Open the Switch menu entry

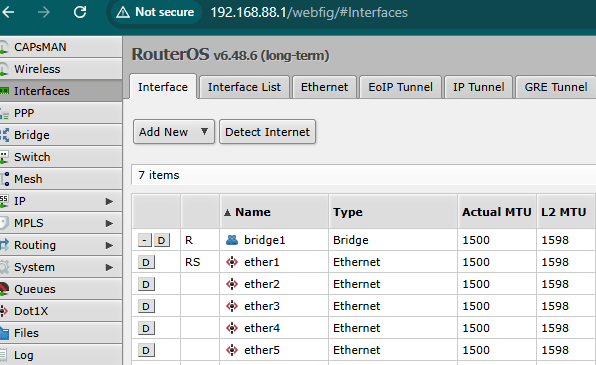pyautogui.click(x=61, y=157)
